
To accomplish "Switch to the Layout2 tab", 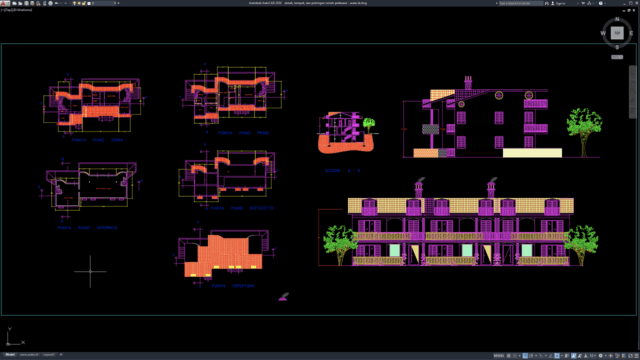I will 49,355.
